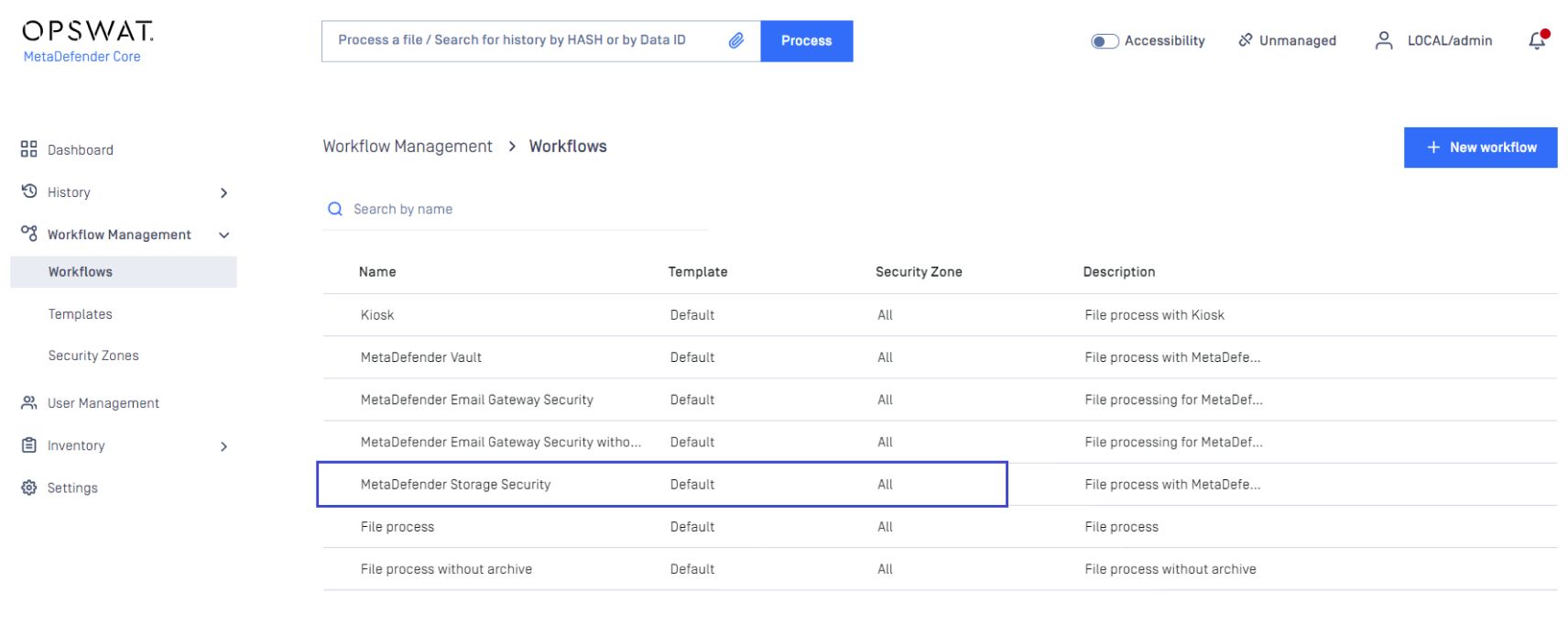Toggle the Accessibility switch
Viewport: 1568px width, 625px height.
(x=1105, y=41)
